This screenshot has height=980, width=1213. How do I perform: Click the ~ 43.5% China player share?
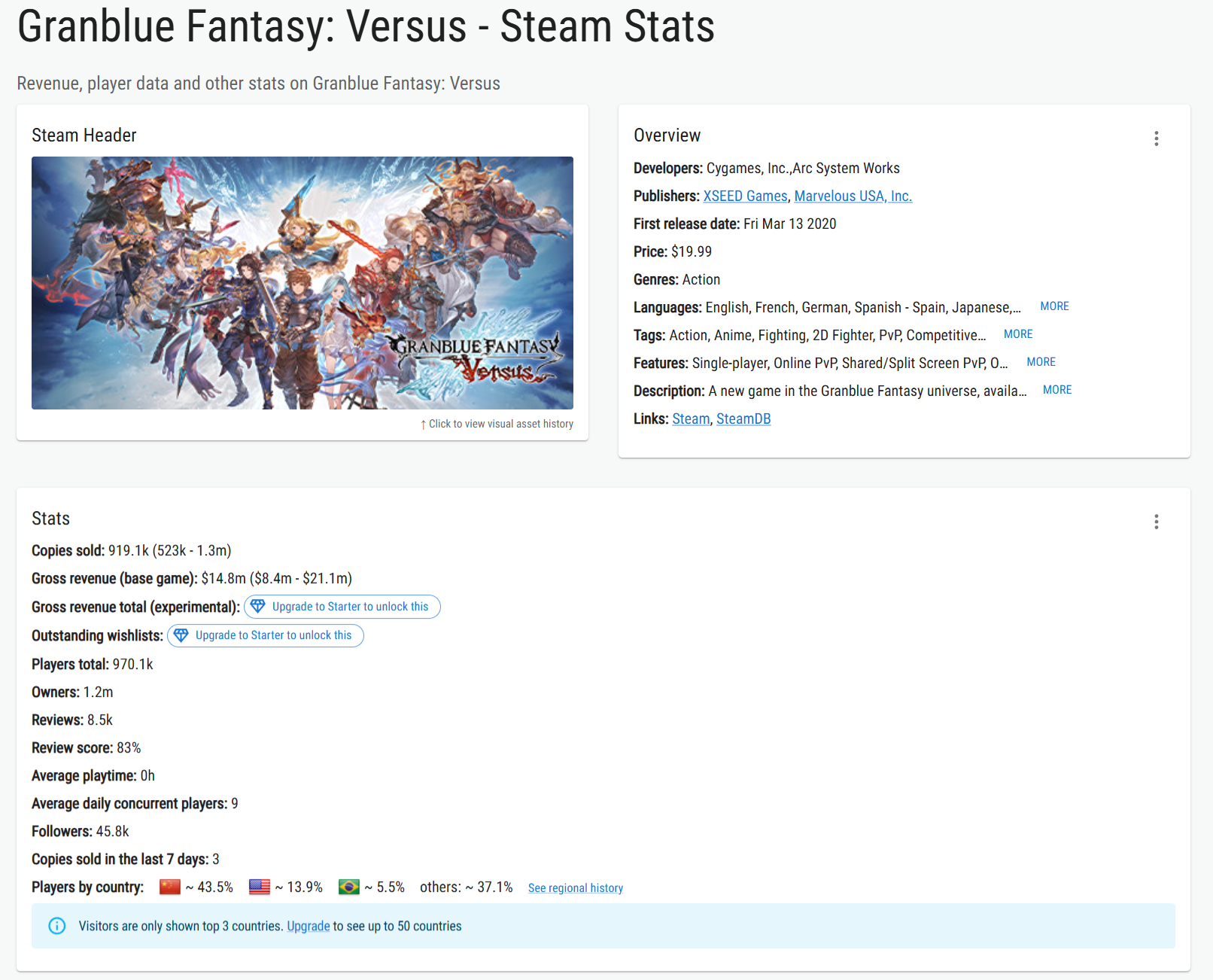209,887
